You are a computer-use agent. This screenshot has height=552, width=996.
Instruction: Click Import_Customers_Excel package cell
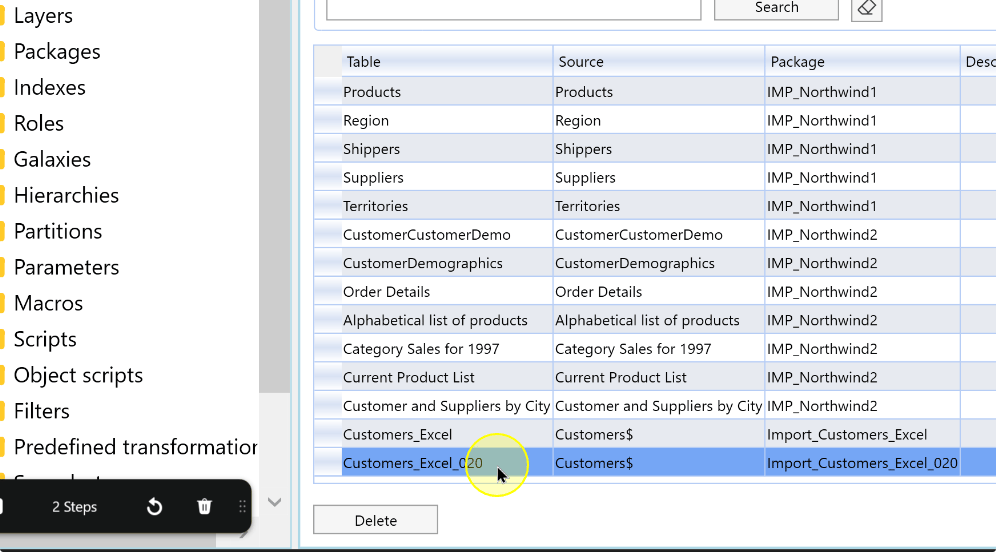tap(863, 435)
